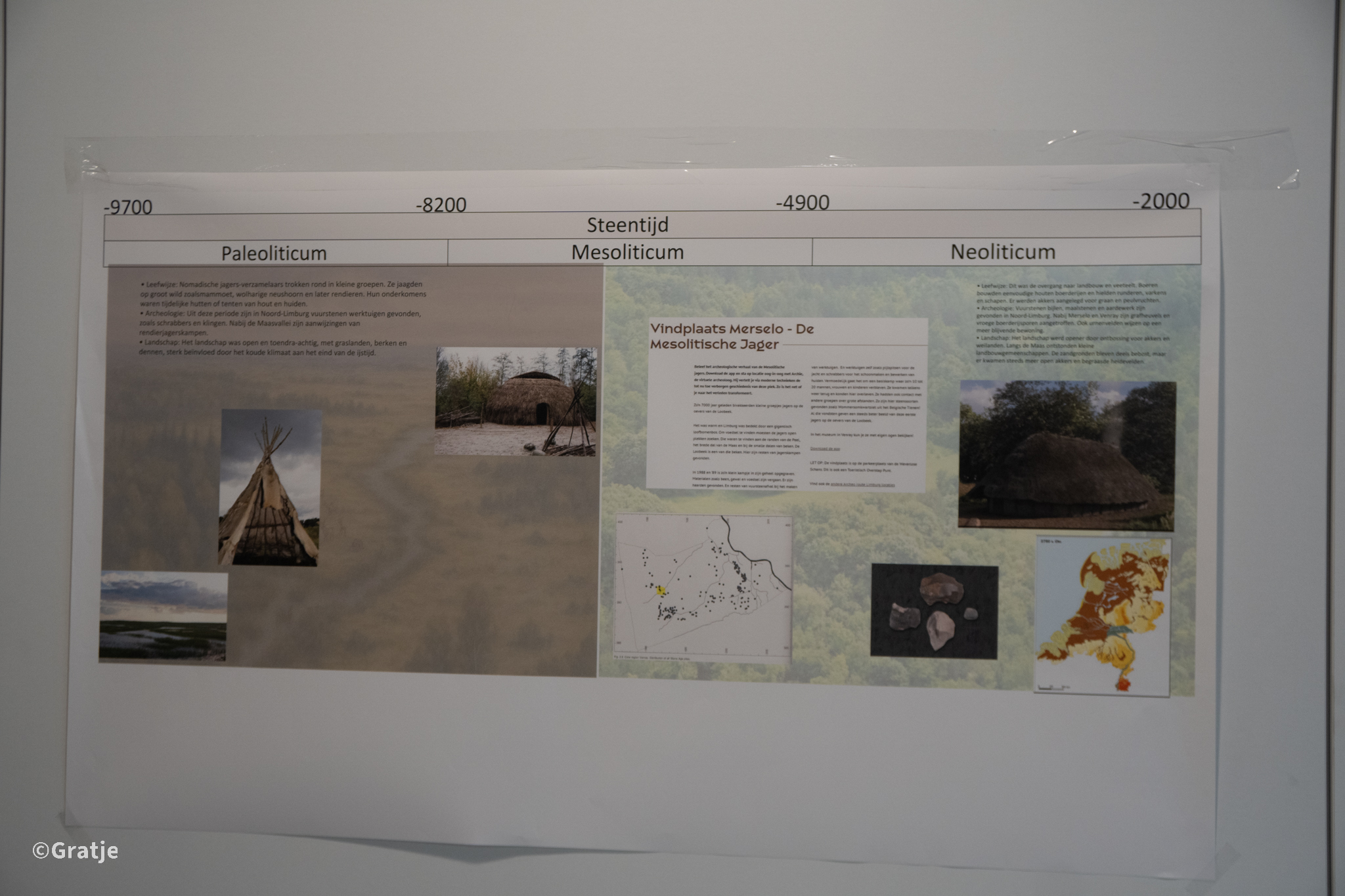Click the Download de app link
The width and height of the screenshot is (1345, 896).
click(825, 449)
